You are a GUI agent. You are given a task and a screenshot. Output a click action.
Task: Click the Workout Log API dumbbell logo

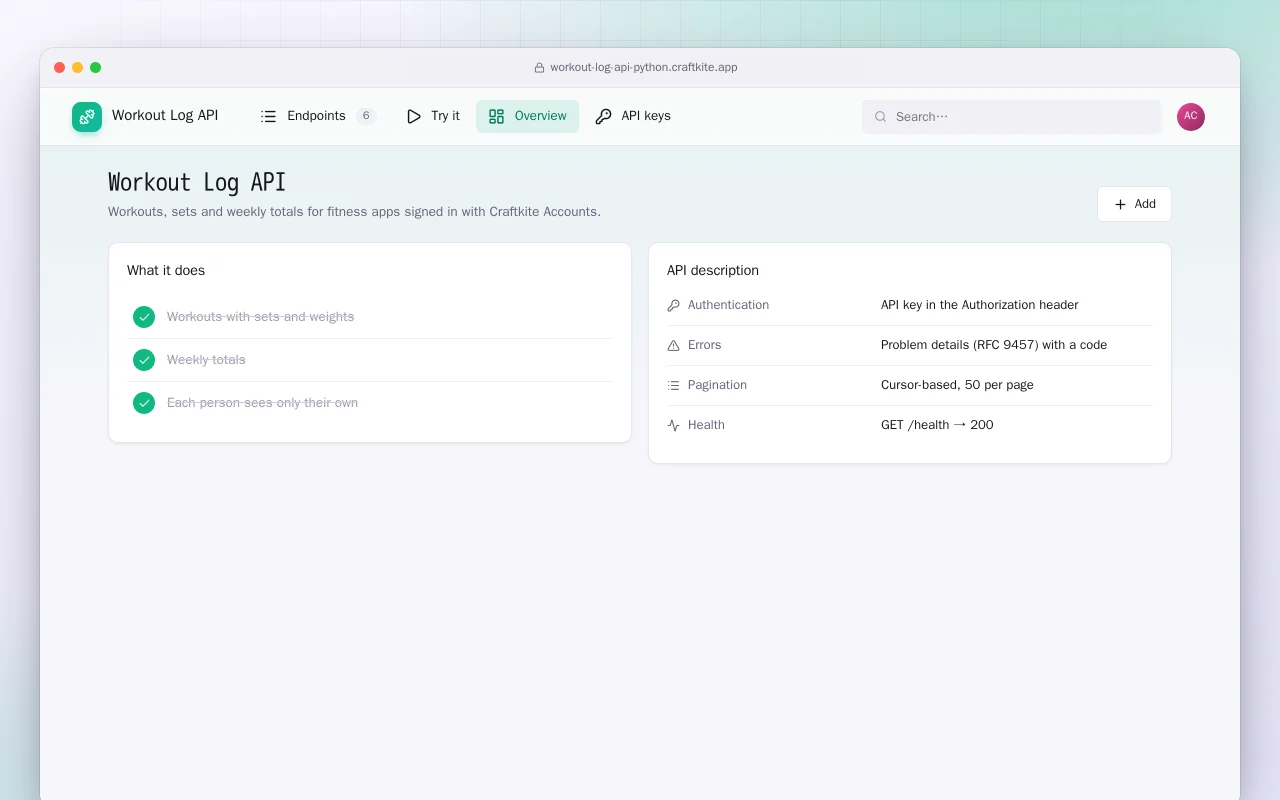[x=87, y=117]
